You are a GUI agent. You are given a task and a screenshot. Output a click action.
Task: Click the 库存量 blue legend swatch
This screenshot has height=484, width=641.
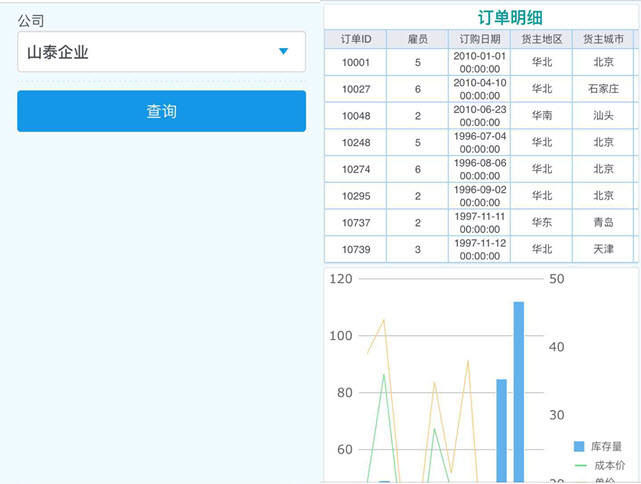point(579,446)
